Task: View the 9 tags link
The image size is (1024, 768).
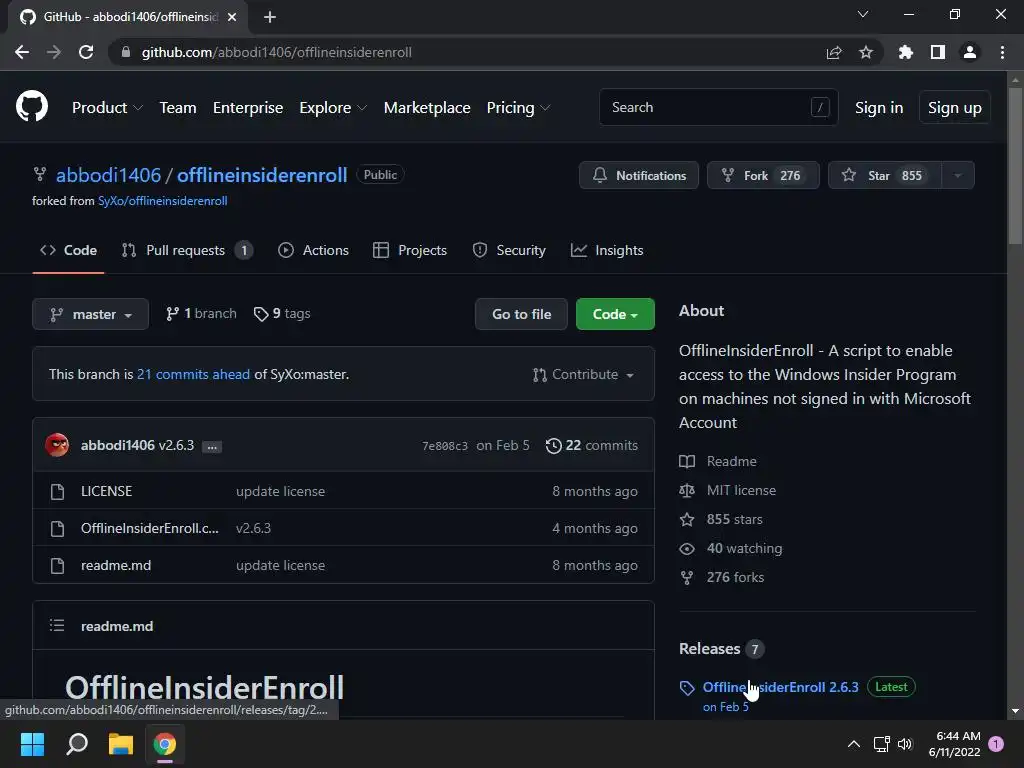Action: (282, 314)
